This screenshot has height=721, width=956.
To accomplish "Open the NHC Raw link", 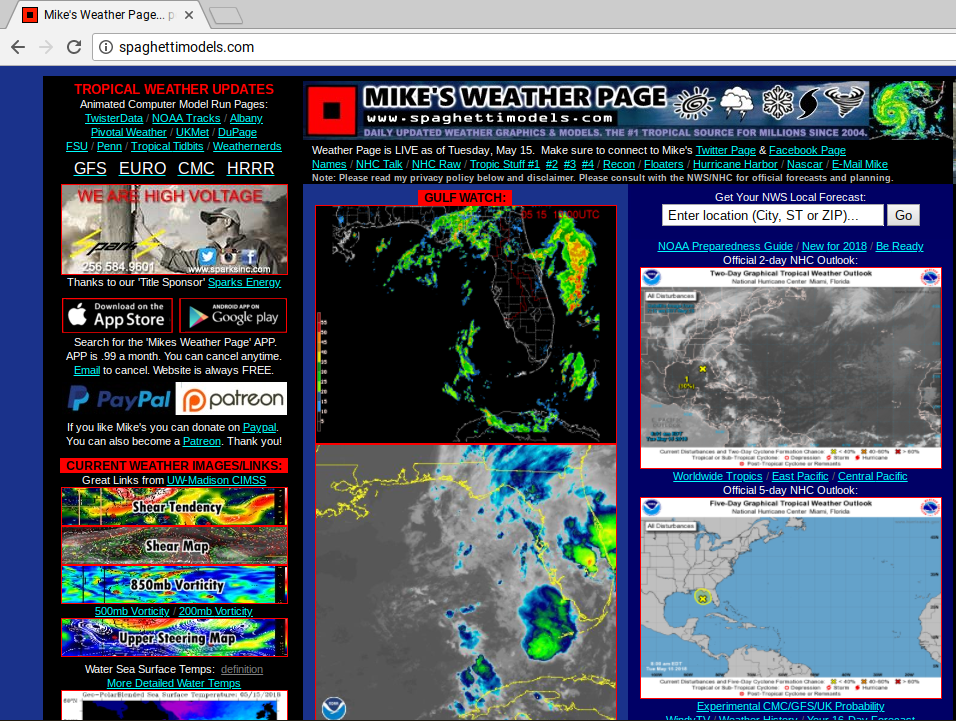I will tap(437, 164).
